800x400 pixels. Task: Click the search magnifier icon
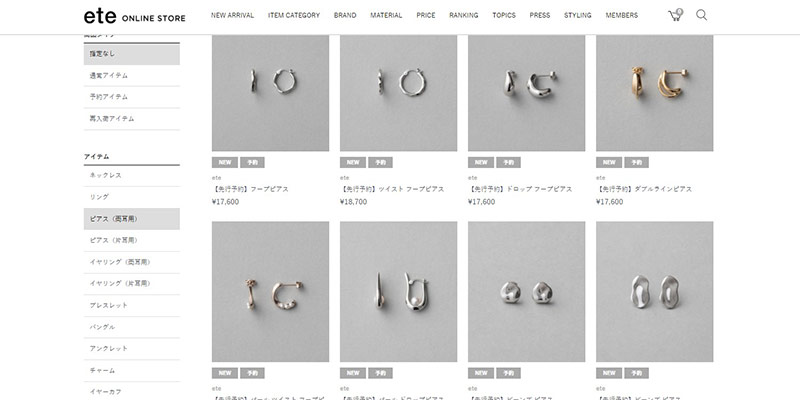coord(702,15)
